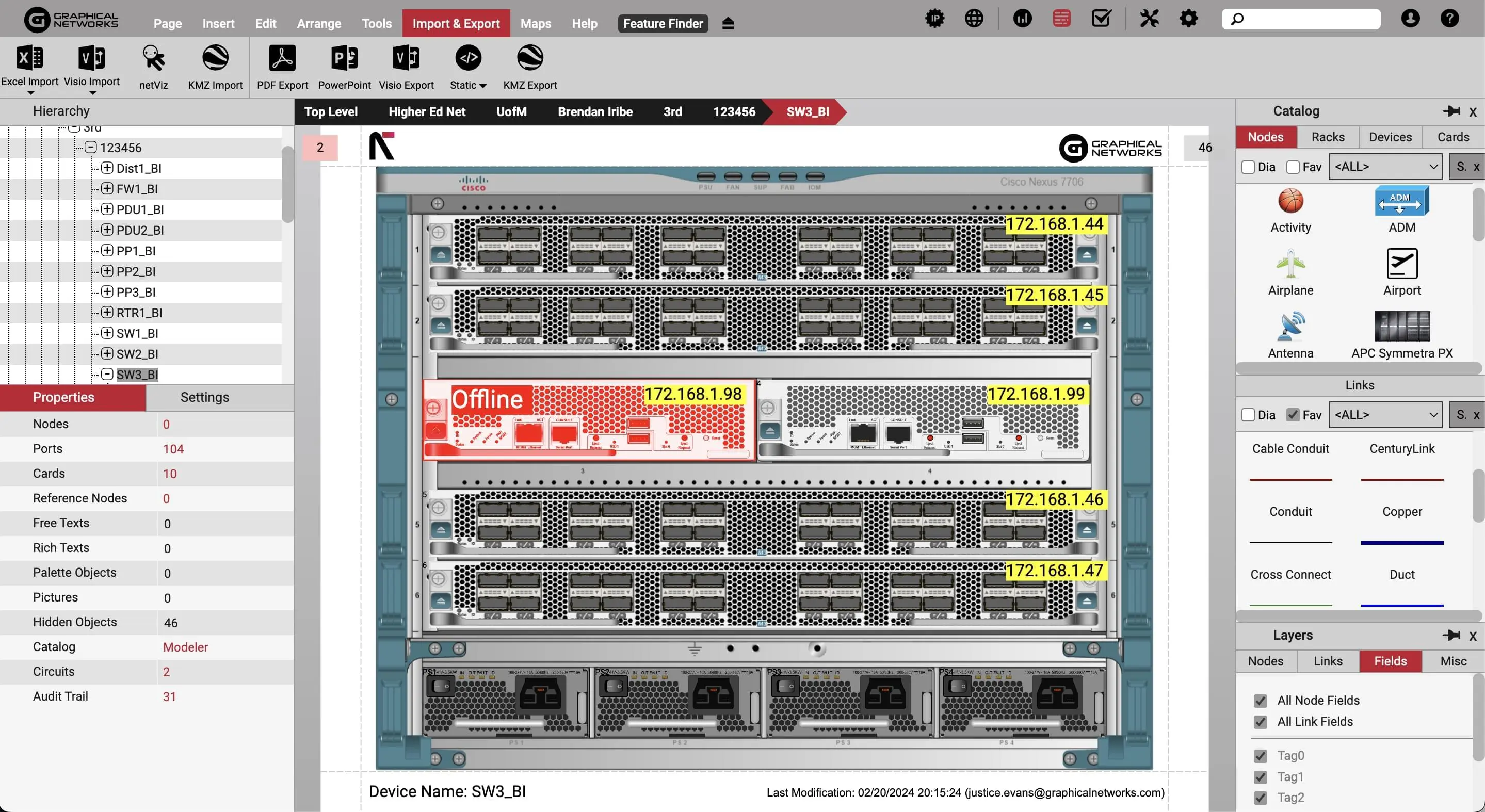Click the Visio Export icon
This screenshot has height=812, width=1485.
[406, 58]
